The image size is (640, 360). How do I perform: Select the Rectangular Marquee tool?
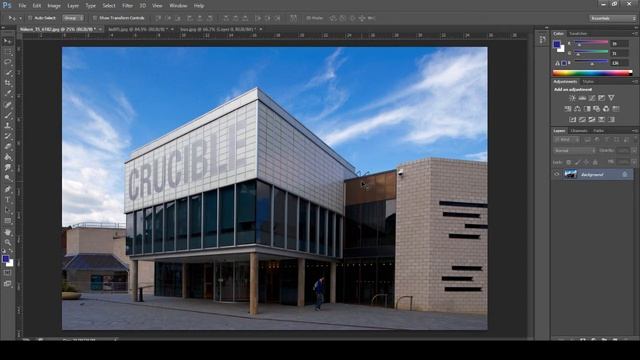point(7,52)
